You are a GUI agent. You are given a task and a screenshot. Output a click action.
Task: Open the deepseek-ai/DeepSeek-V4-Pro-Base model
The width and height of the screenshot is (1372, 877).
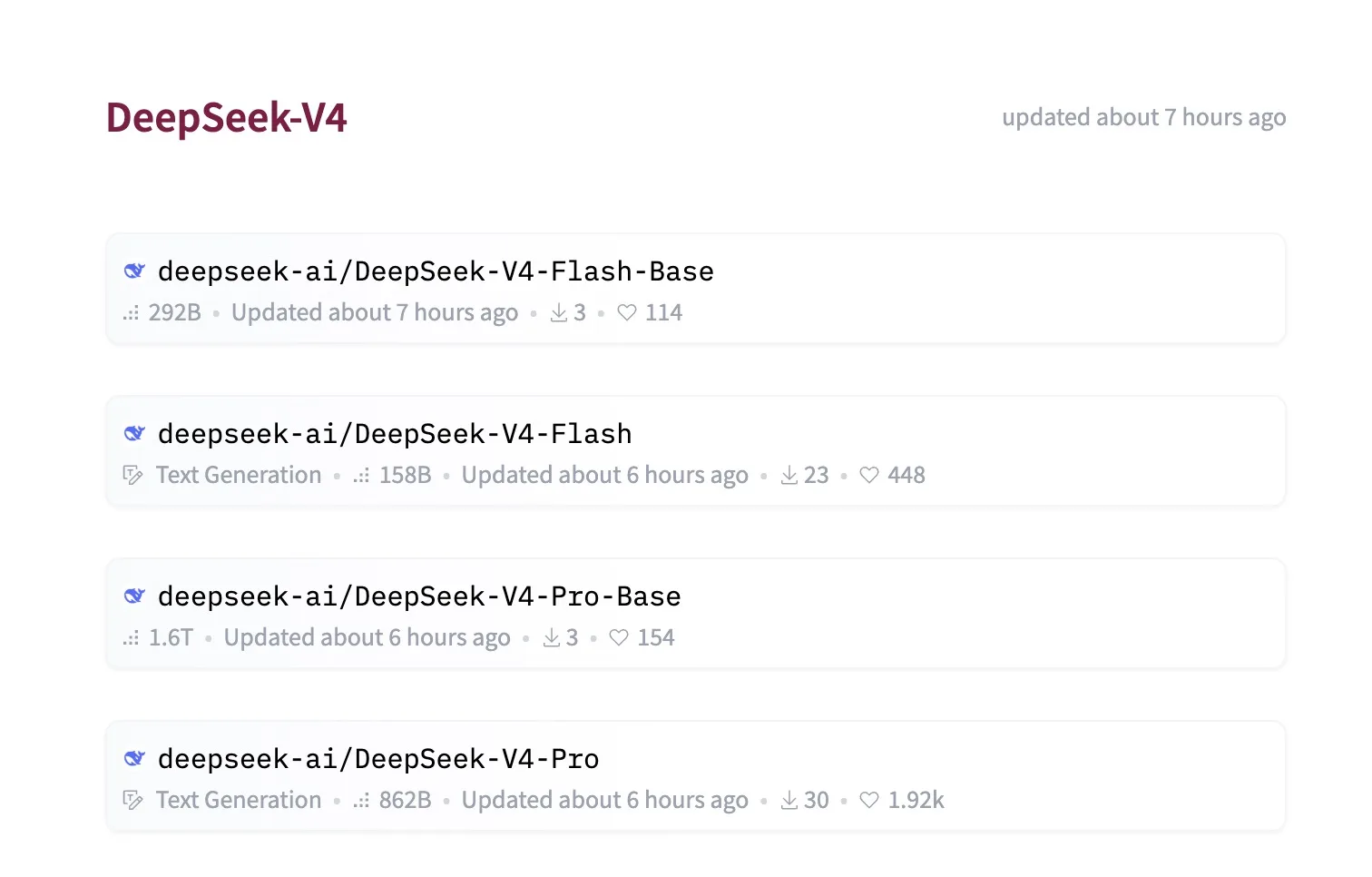(x=419, y=596)
